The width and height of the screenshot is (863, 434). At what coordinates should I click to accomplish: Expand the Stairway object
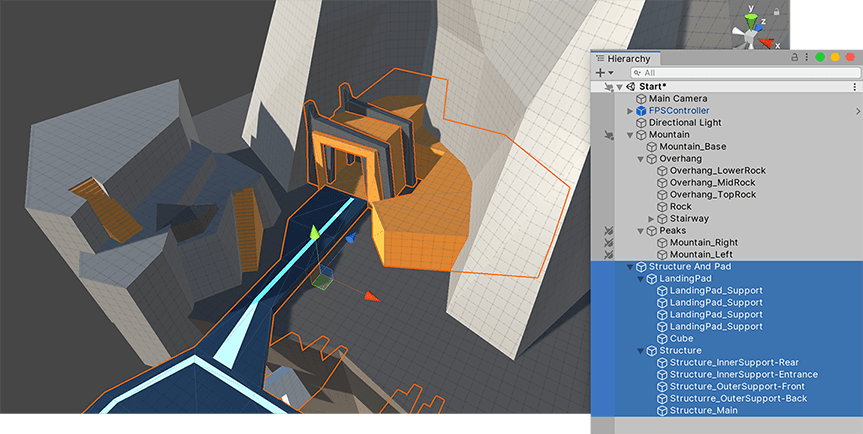[x=652, y=219]
